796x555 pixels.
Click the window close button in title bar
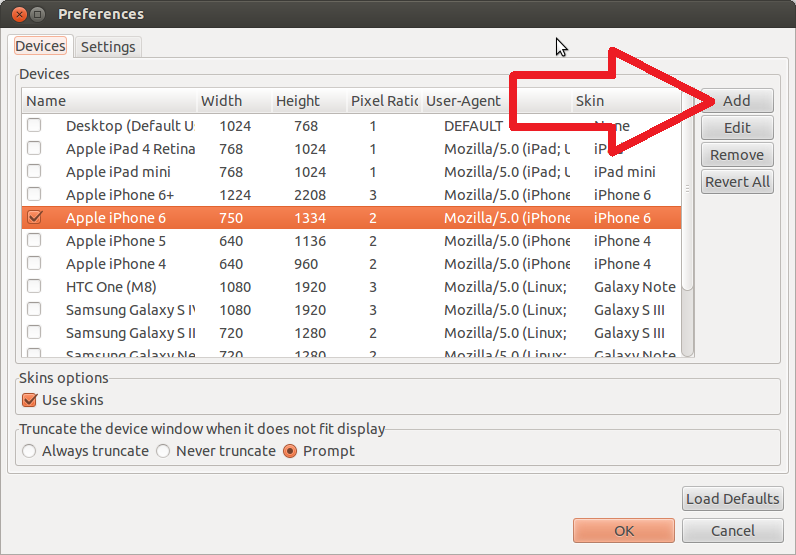pyautogui.click(x=17, y=14)
